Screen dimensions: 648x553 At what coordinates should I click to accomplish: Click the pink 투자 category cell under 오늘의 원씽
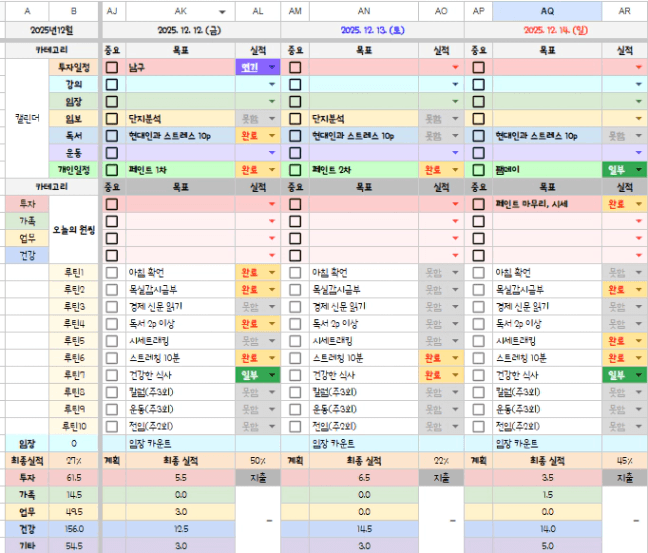tap(26, 204)
